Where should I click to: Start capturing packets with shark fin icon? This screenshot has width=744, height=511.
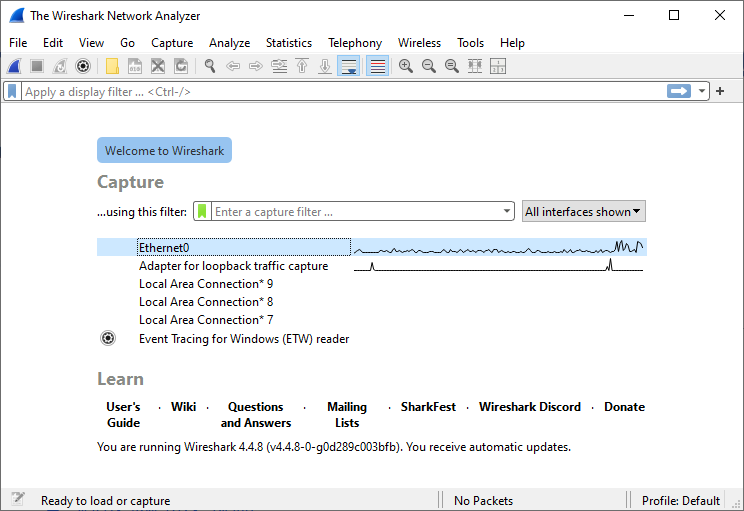[14, 66]
